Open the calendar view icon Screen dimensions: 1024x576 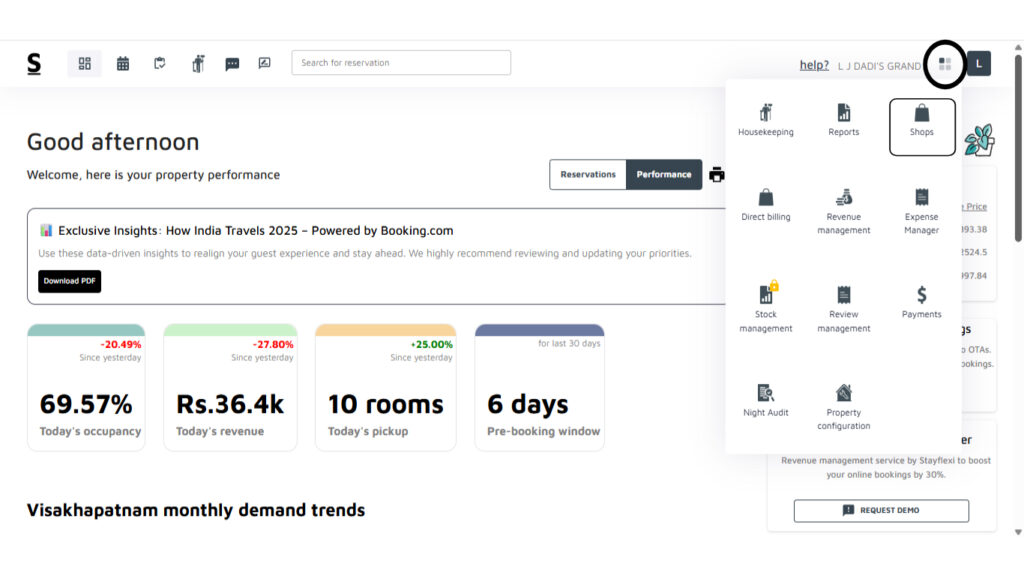tap(123, 64)
